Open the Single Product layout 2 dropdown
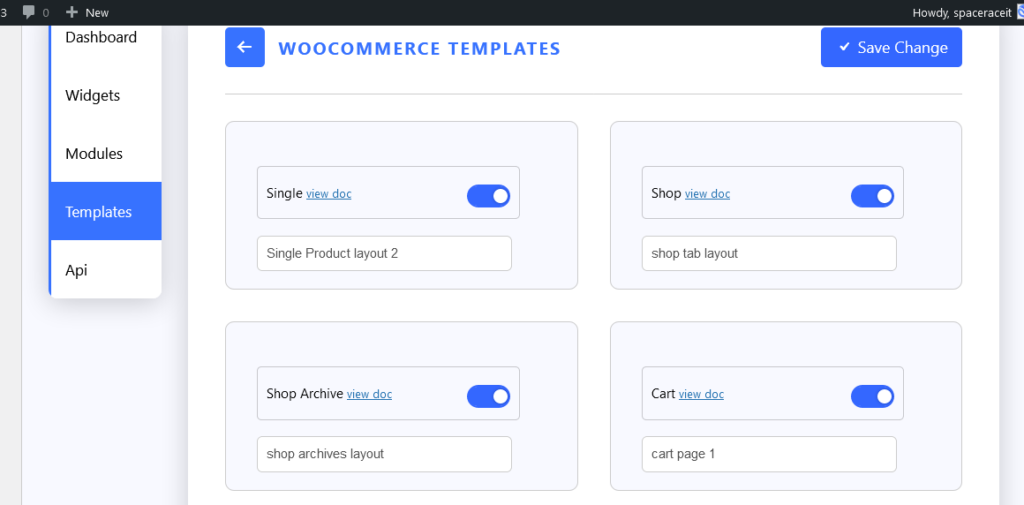Viewport: 1024px width, 505px height. [385, 253]
